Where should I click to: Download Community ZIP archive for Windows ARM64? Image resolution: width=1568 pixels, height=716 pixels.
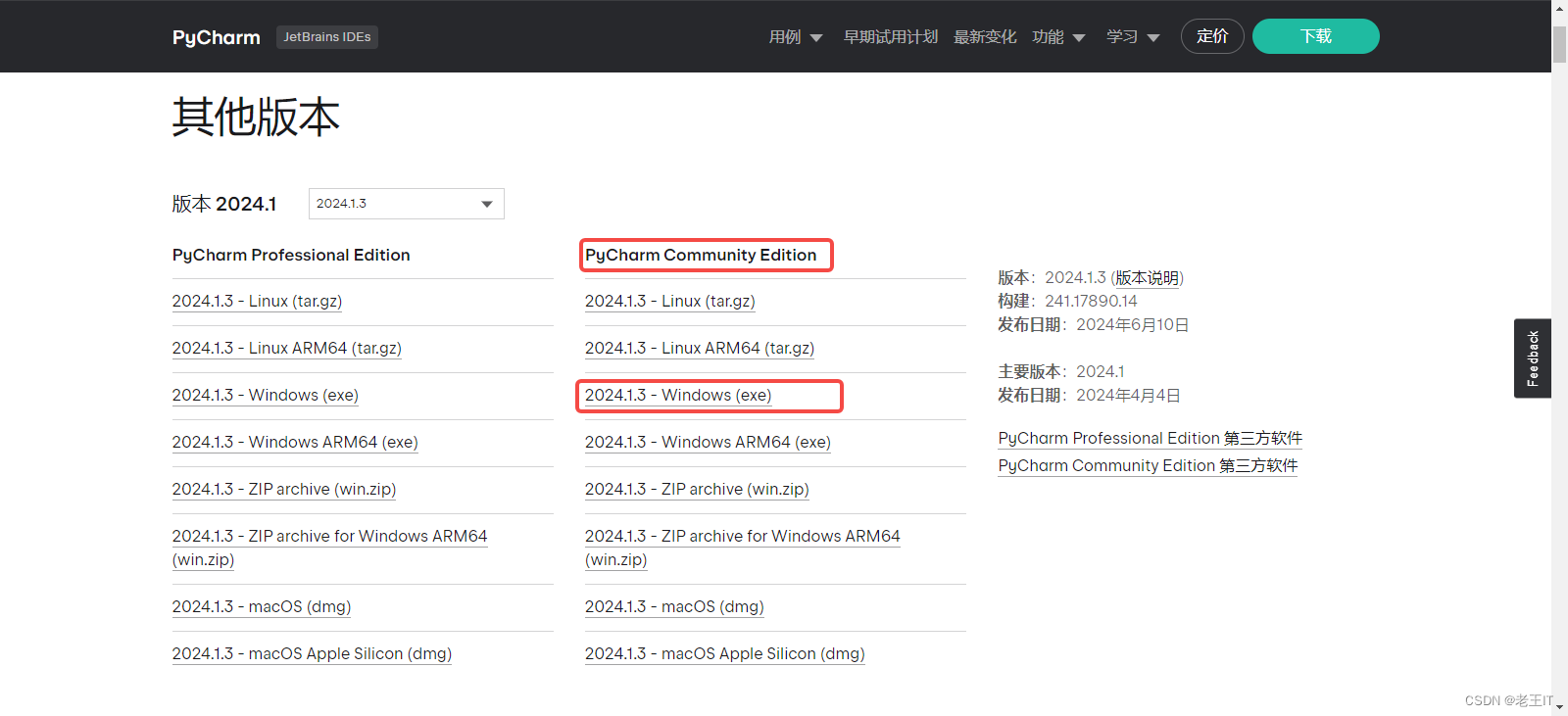[x=742, y=549]
